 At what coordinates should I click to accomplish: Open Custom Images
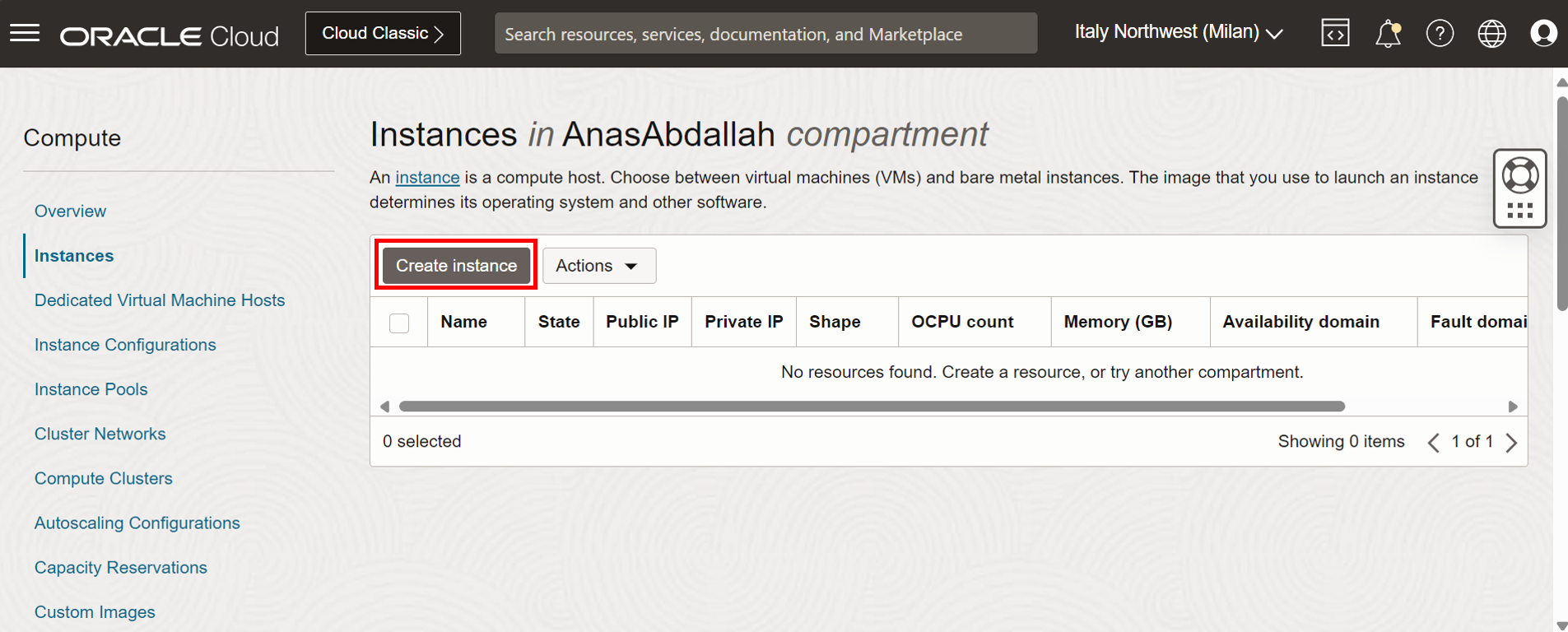pyautogui.click(x=95, y=611)
